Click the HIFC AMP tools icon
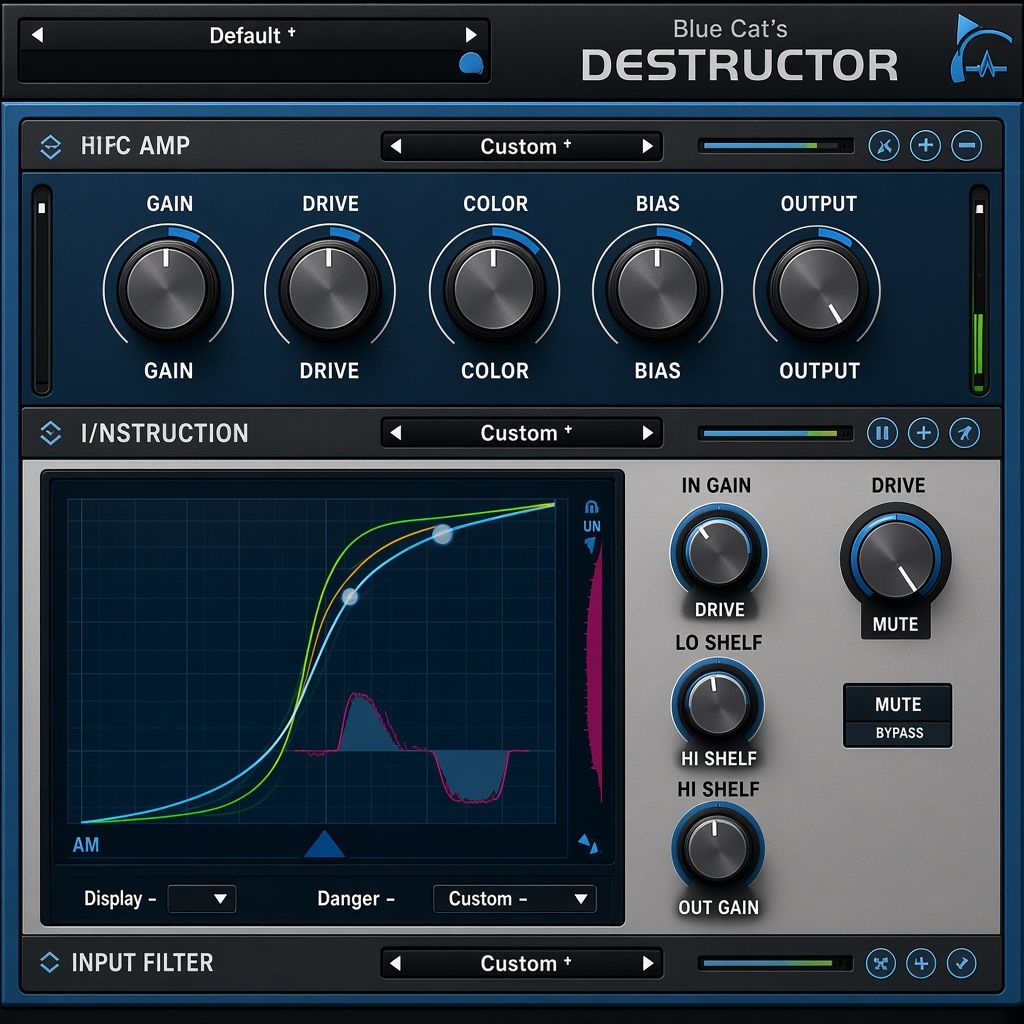The height and width of the screenshot is (1024, 1024). click(x=884, y=146)
